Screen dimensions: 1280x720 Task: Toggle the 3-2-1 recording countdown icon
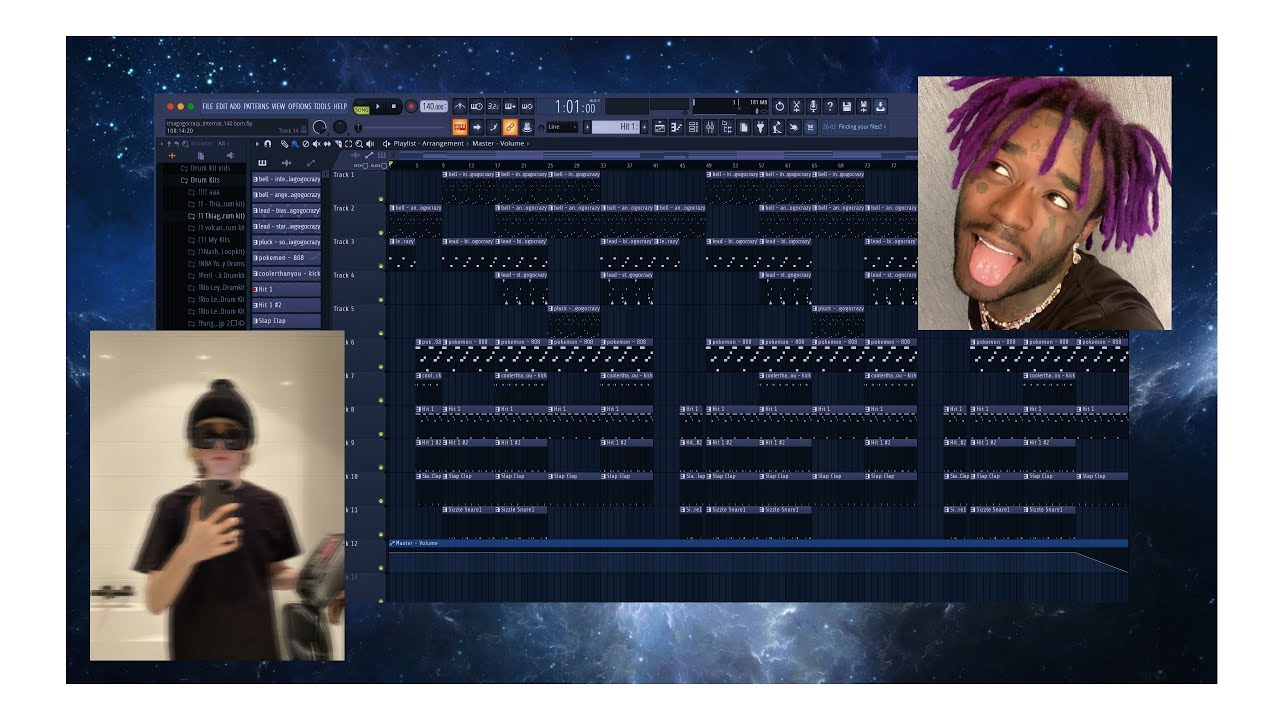493,107
